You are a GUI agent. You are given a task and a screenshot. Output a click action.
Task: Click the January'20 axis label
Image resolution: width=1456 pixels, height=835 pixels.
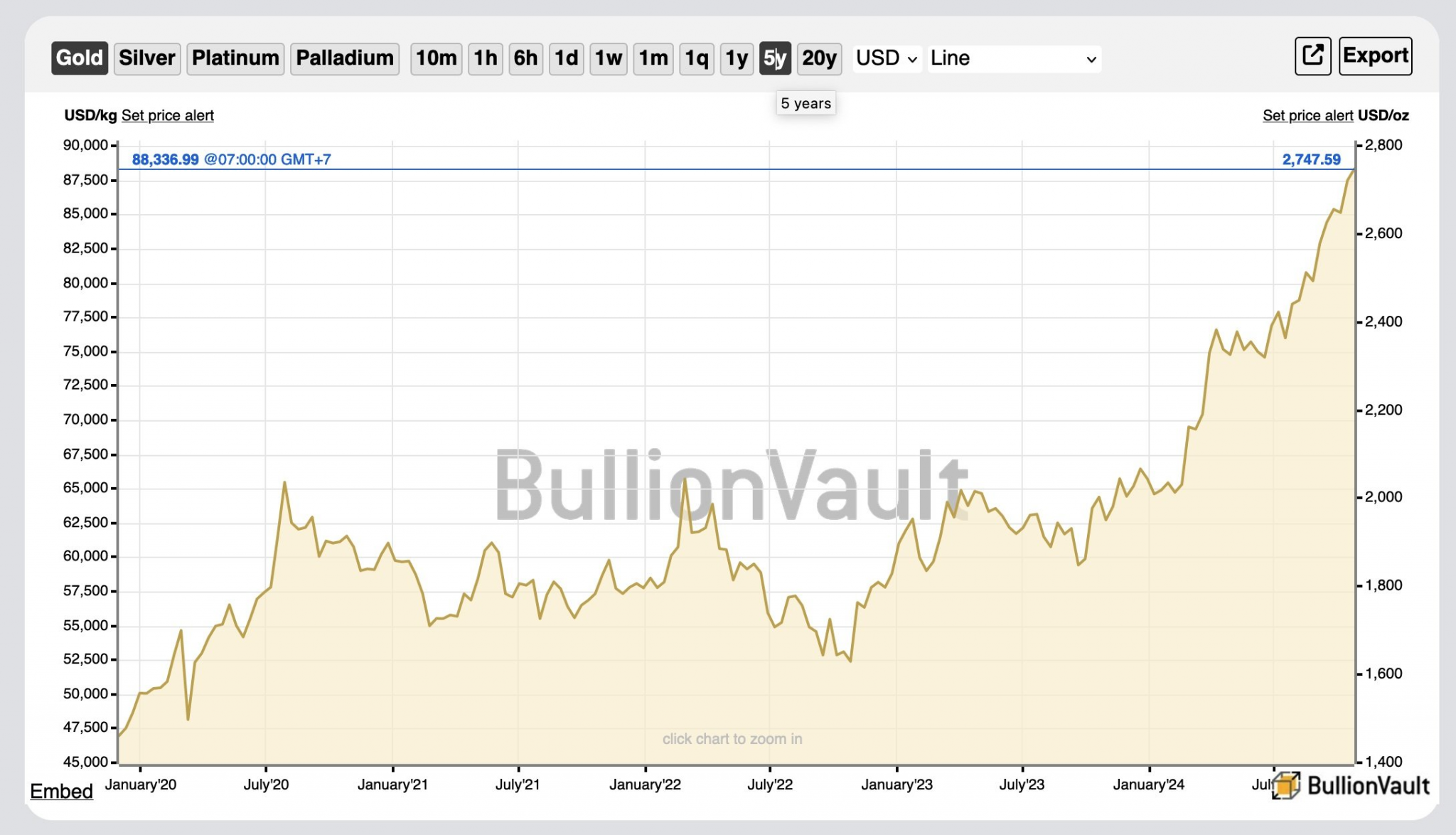pos(140,785)
